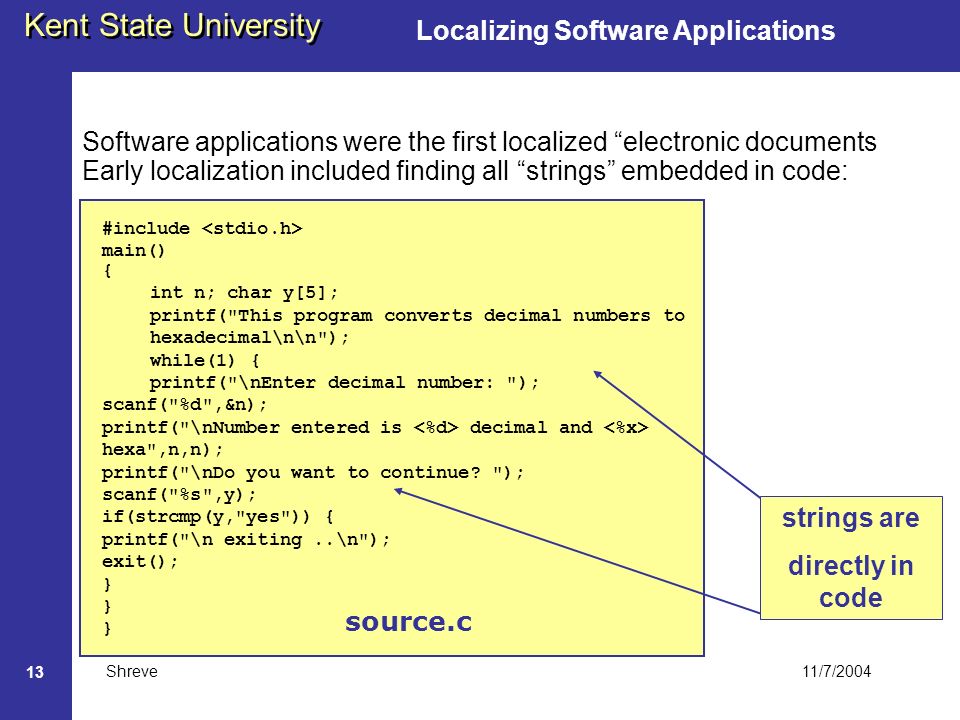
Task: Click the "\nEnter decimal number:" printf line
Action: 345,383
